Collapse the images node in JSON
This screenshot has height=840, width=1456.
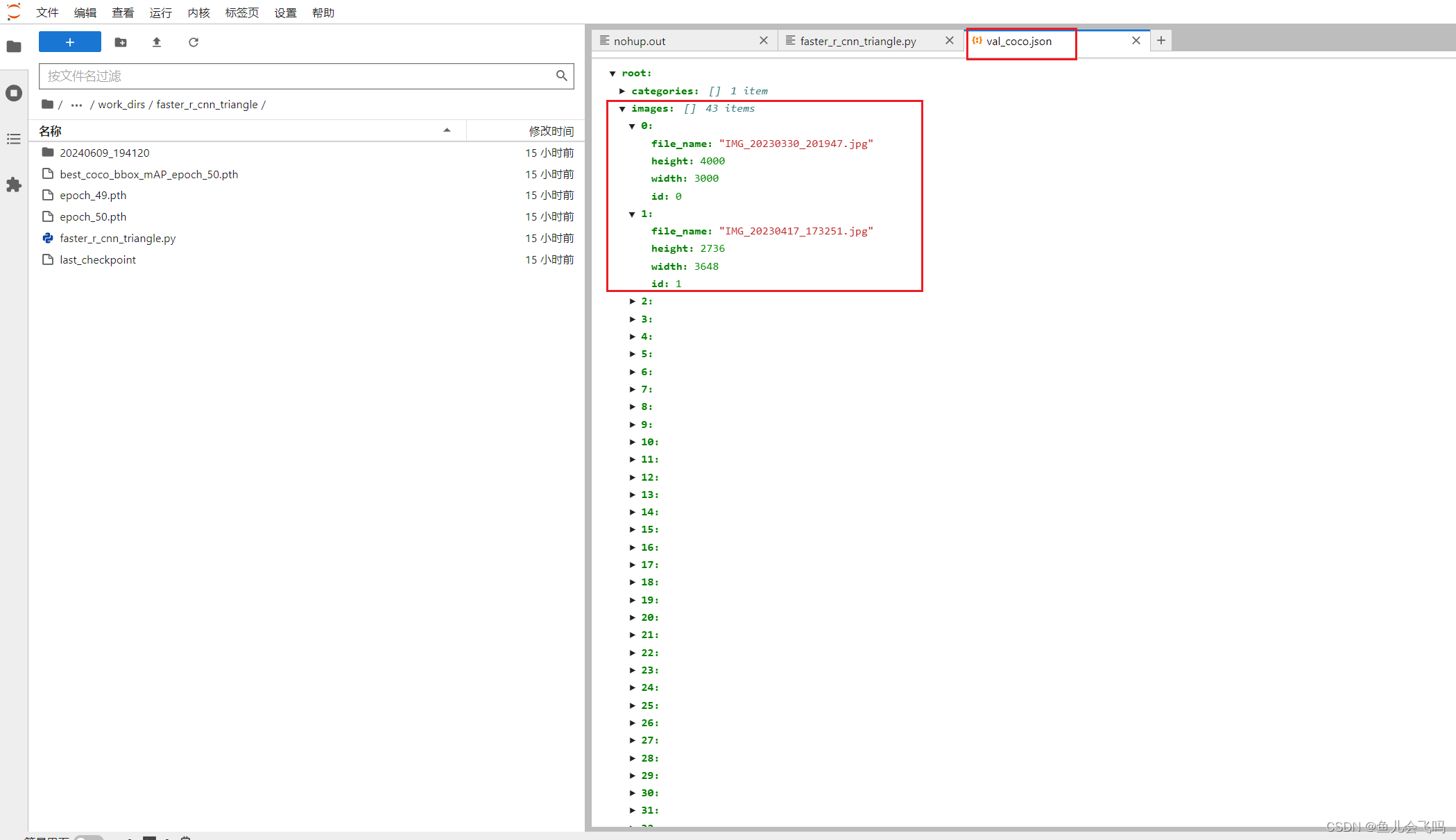click(x=622, y=109)
